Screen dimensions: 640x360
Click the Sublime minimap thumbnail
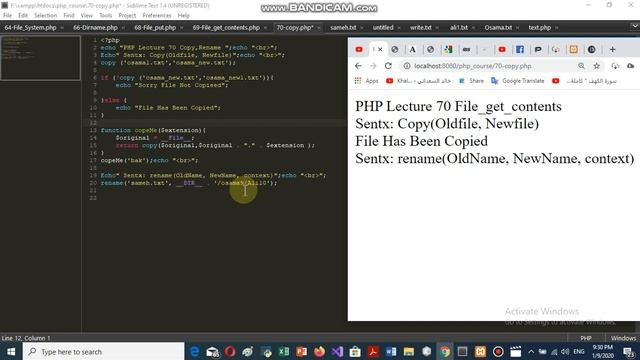coord(40,58)
